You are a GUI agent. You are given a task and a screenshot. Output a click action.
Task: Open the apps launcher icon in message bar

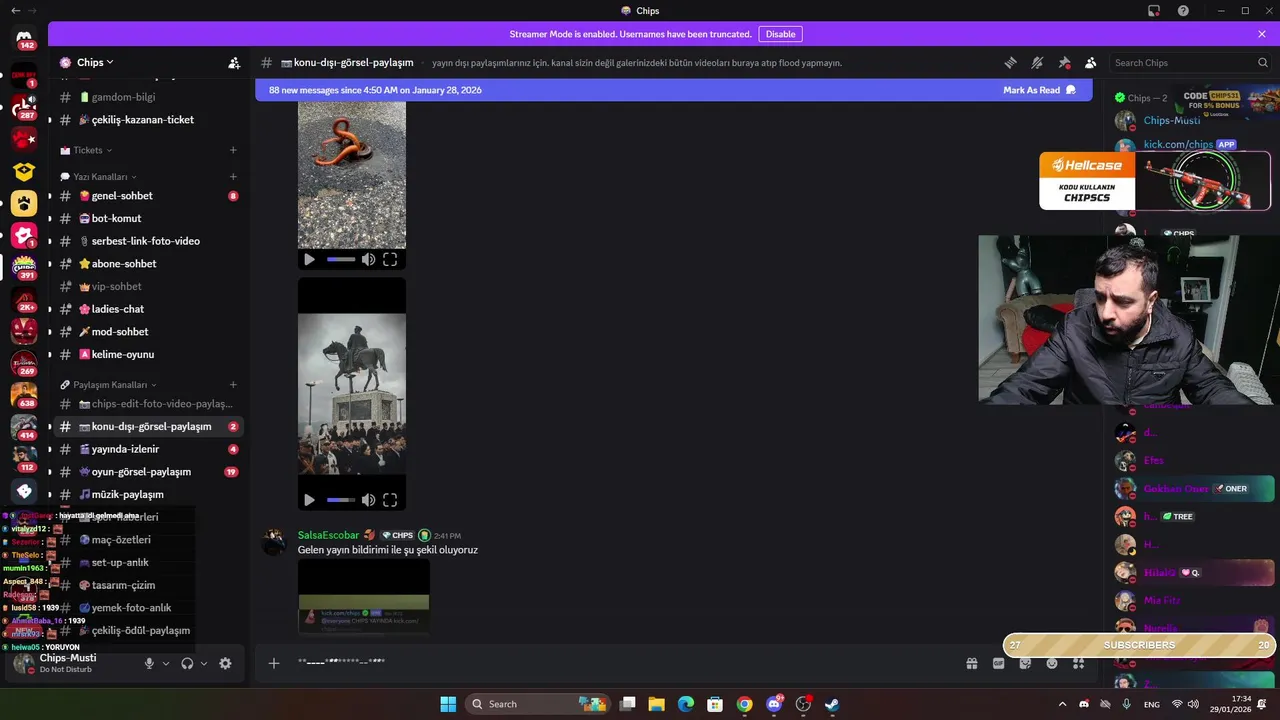click(1078, 663)
